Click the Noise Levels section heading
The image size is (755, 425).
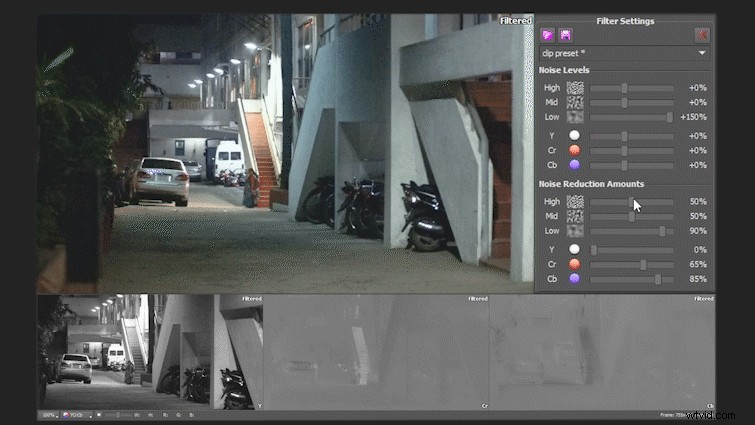click(564, 70)
